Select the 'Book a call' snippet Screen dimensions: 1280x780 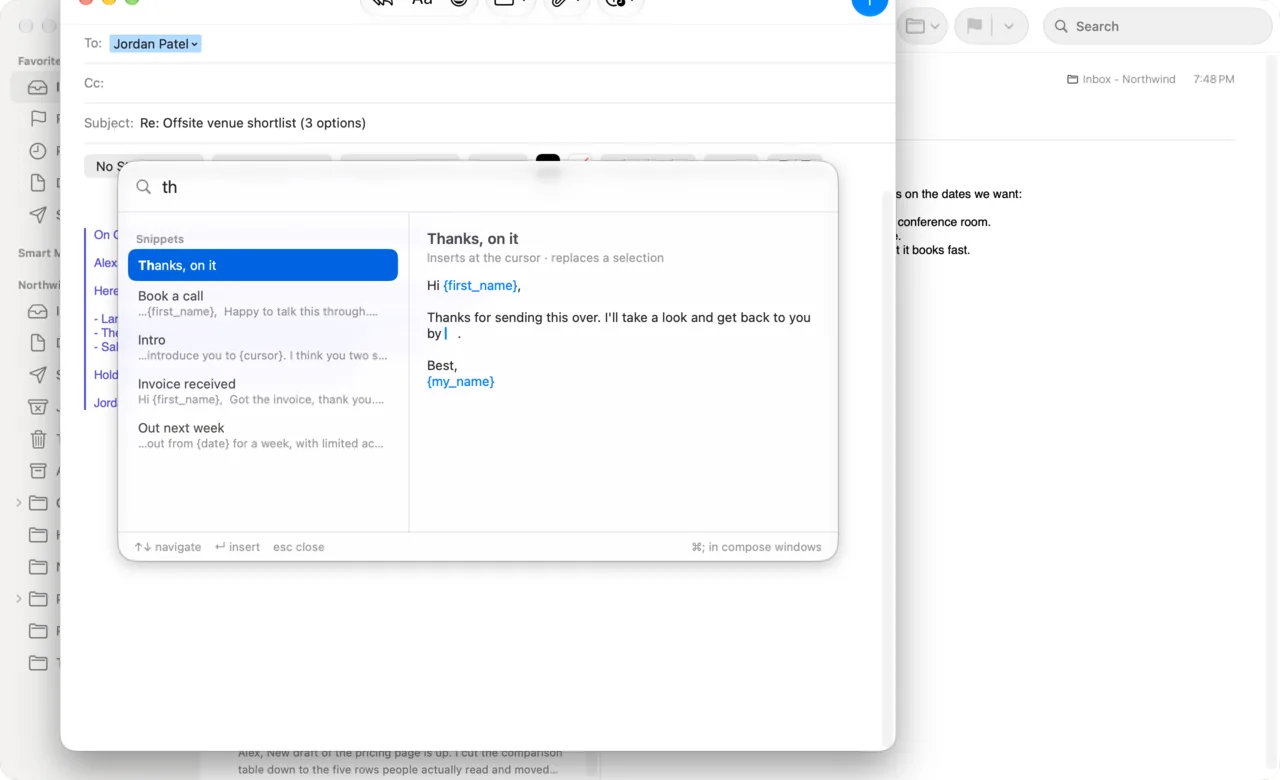tap(263, 303)
